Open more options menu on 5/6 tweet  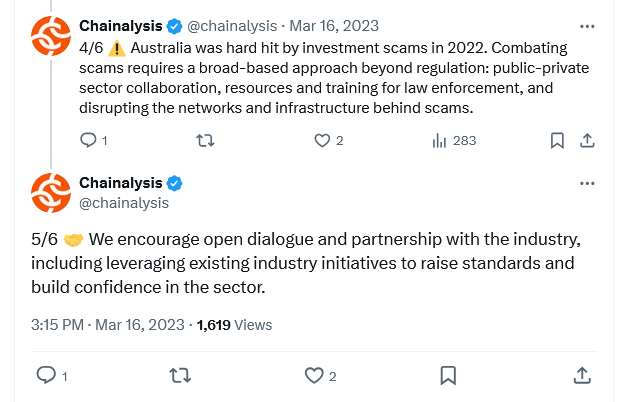pyautogui.click(x=587, y=184)
